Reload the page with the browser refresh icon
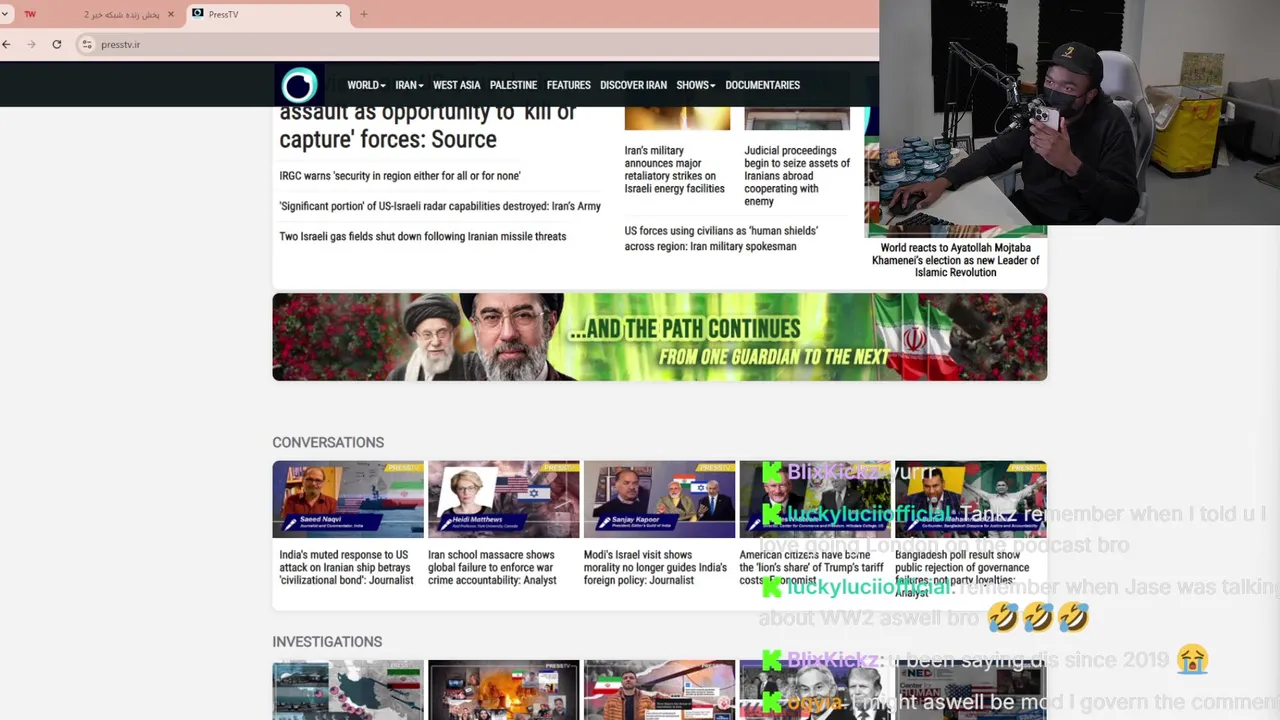The image size is (1280, 720). [56, 44]
